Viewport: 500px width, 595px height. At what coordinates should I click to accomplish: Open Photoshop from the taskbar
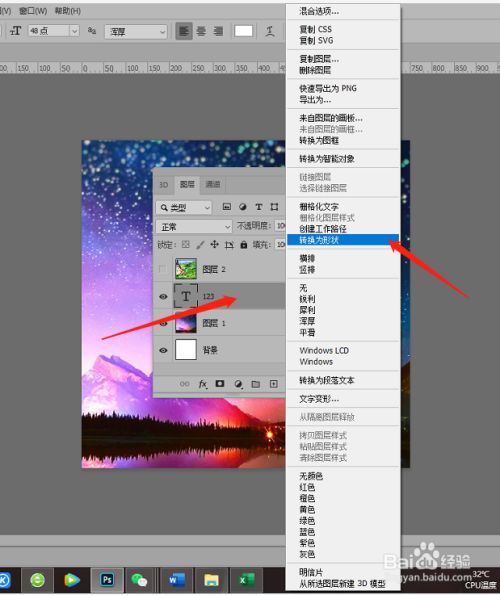(107, 580)
